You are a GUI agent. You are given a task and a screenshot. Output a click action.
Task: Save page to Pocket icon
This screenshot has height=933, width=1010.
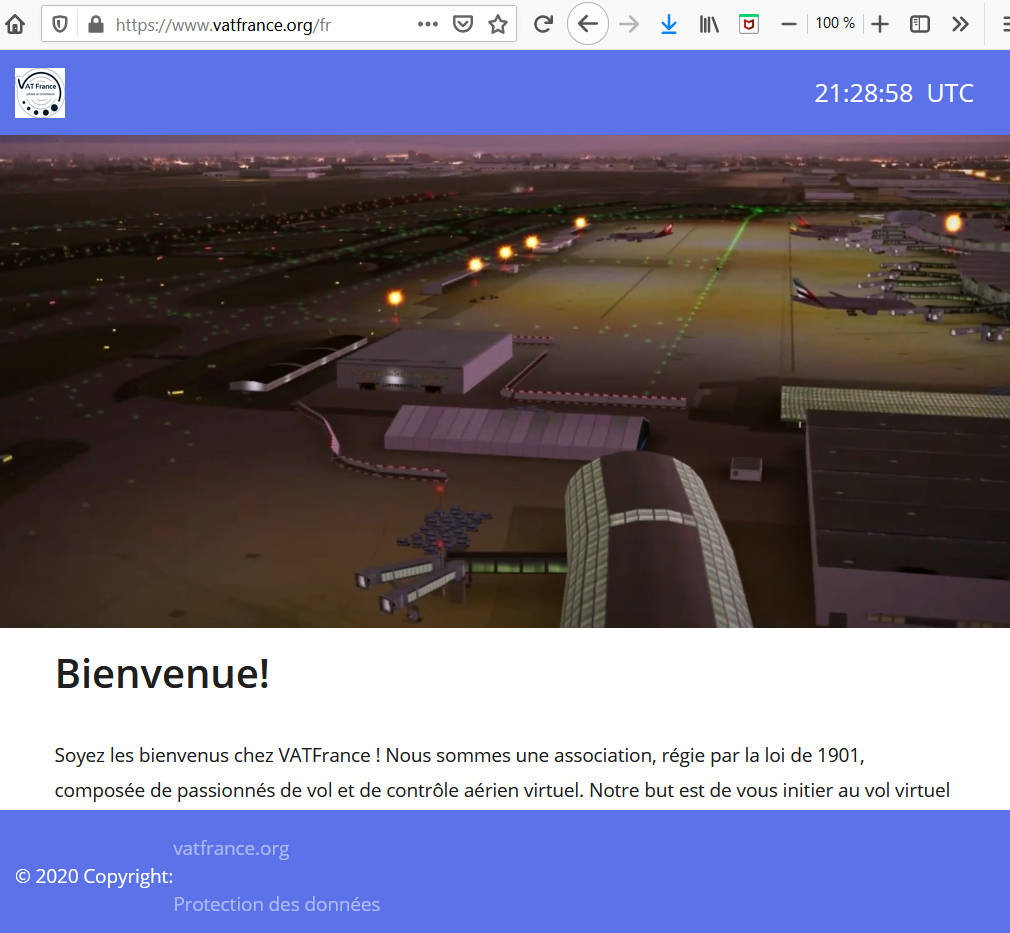[x=462, y=24]
